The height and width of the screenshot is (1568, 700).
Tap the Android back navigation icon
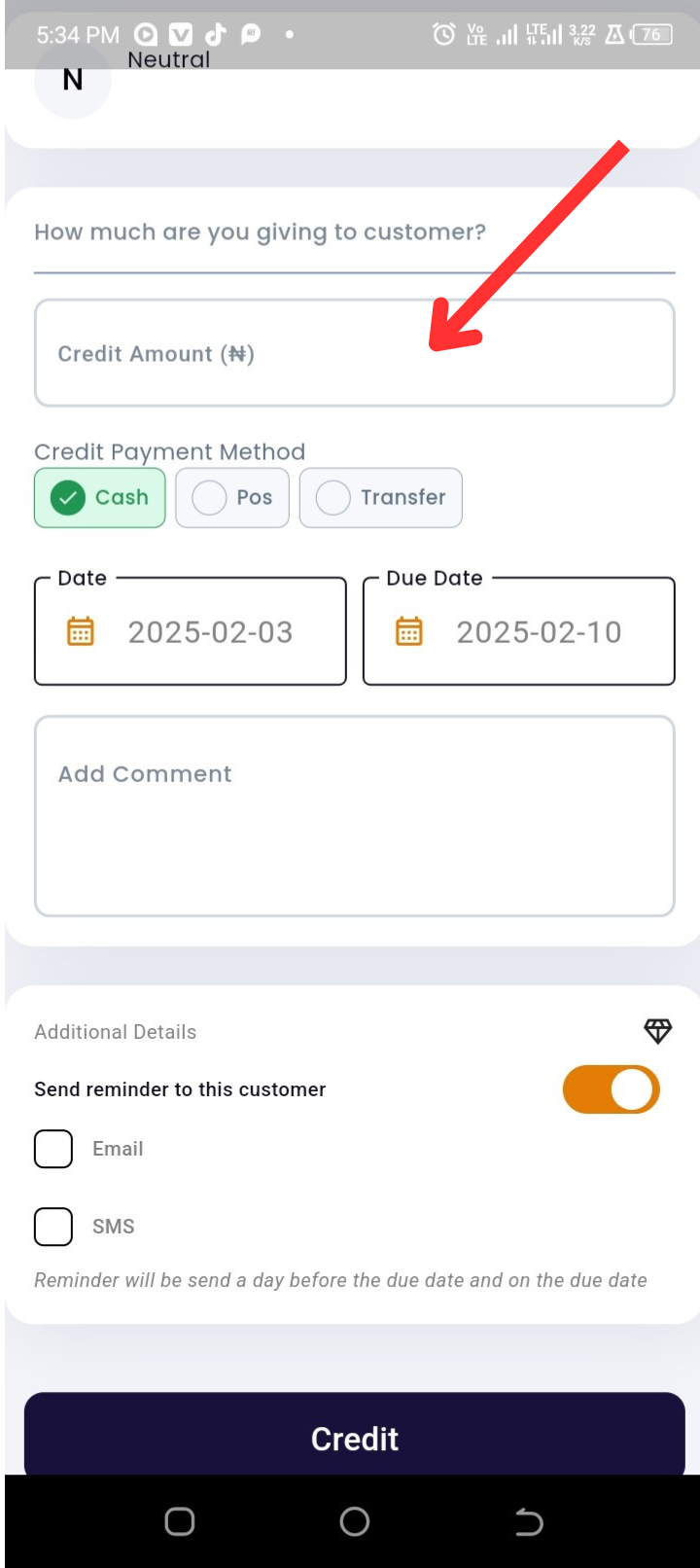coord(529,1521)
